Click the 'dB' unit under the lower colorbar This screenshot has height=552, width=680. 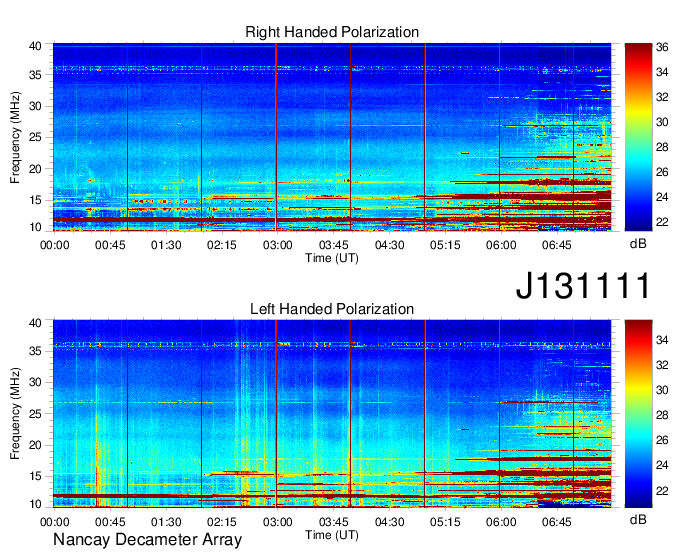click(x=638, y=519)
